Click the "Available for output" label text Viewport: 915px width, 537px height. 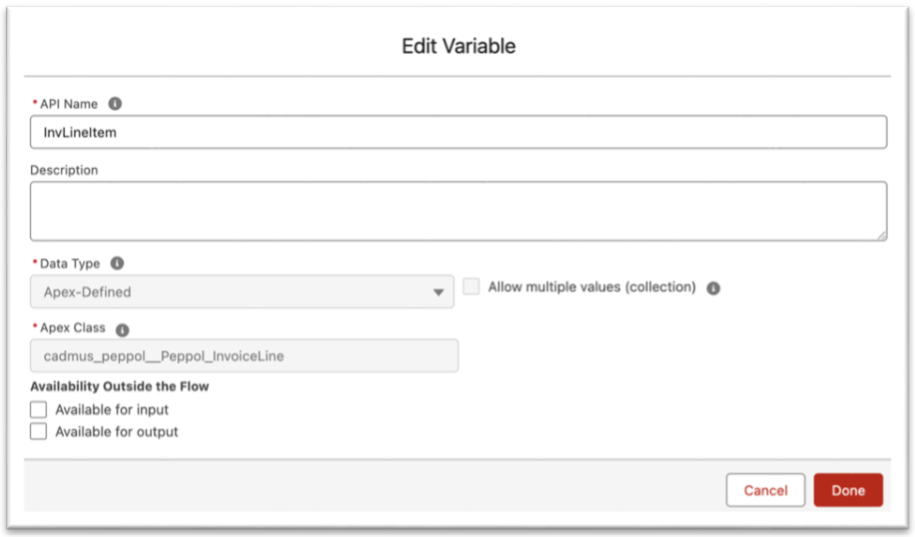click(117, 432)
